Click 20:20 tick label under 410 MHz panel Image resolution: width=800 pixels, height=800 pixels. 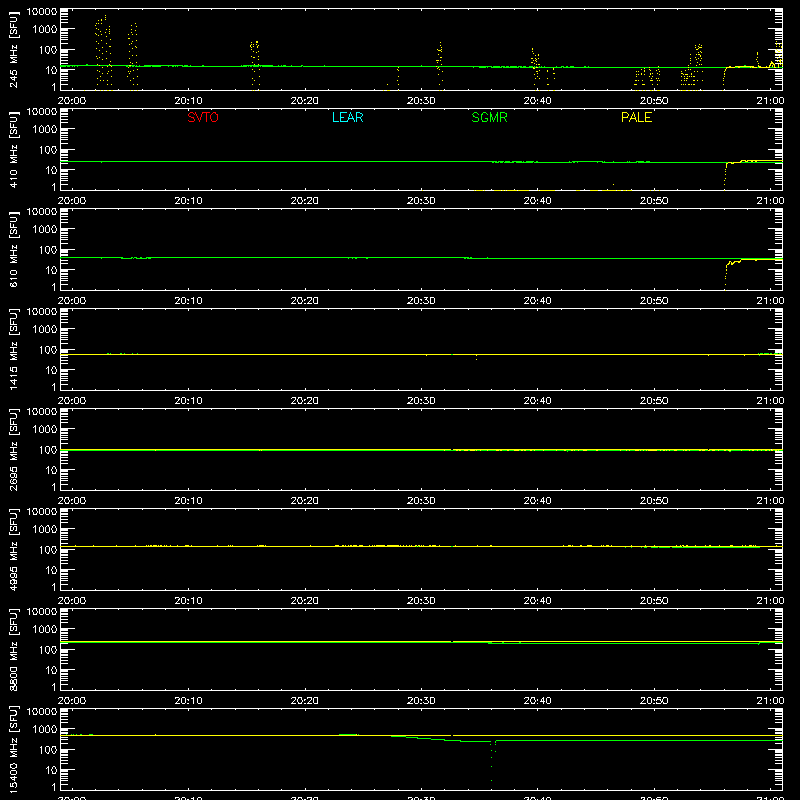305,201
